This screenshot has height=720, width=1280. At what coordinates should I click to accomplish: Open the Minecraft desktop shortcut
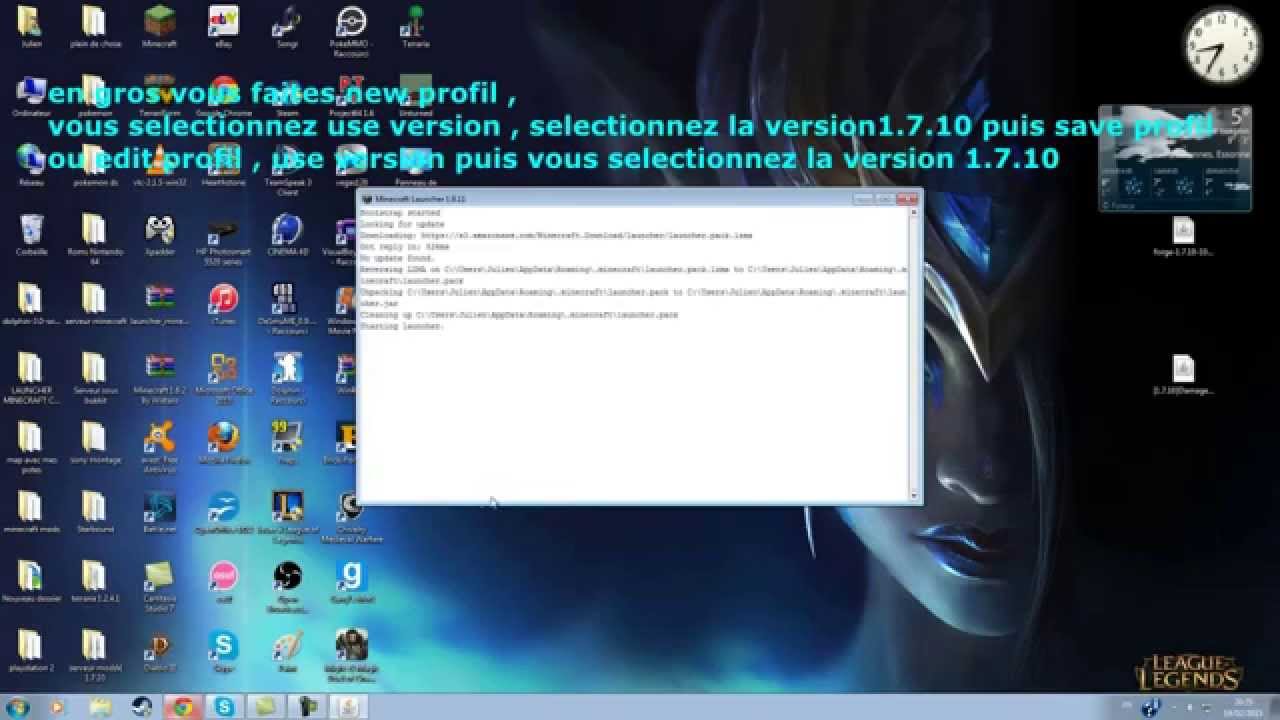[x=159, y=25]
